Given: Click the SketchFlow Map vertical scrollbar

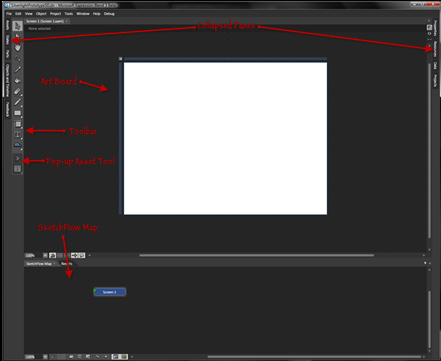Looking at the screenshot, I should [x=429, y=319].
